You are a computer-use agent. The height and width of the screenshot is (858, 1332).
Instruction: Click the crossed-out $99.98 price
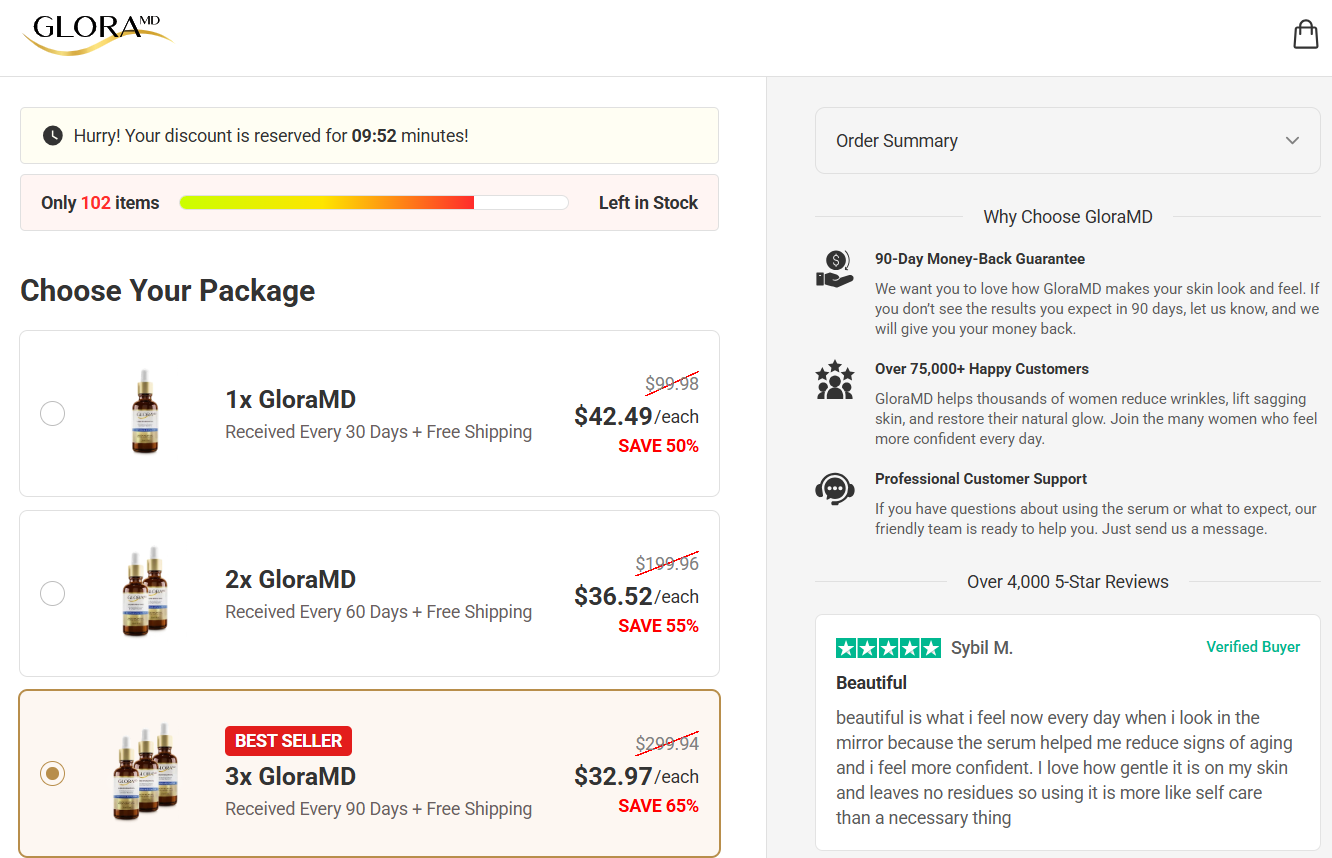coord(672,383)
